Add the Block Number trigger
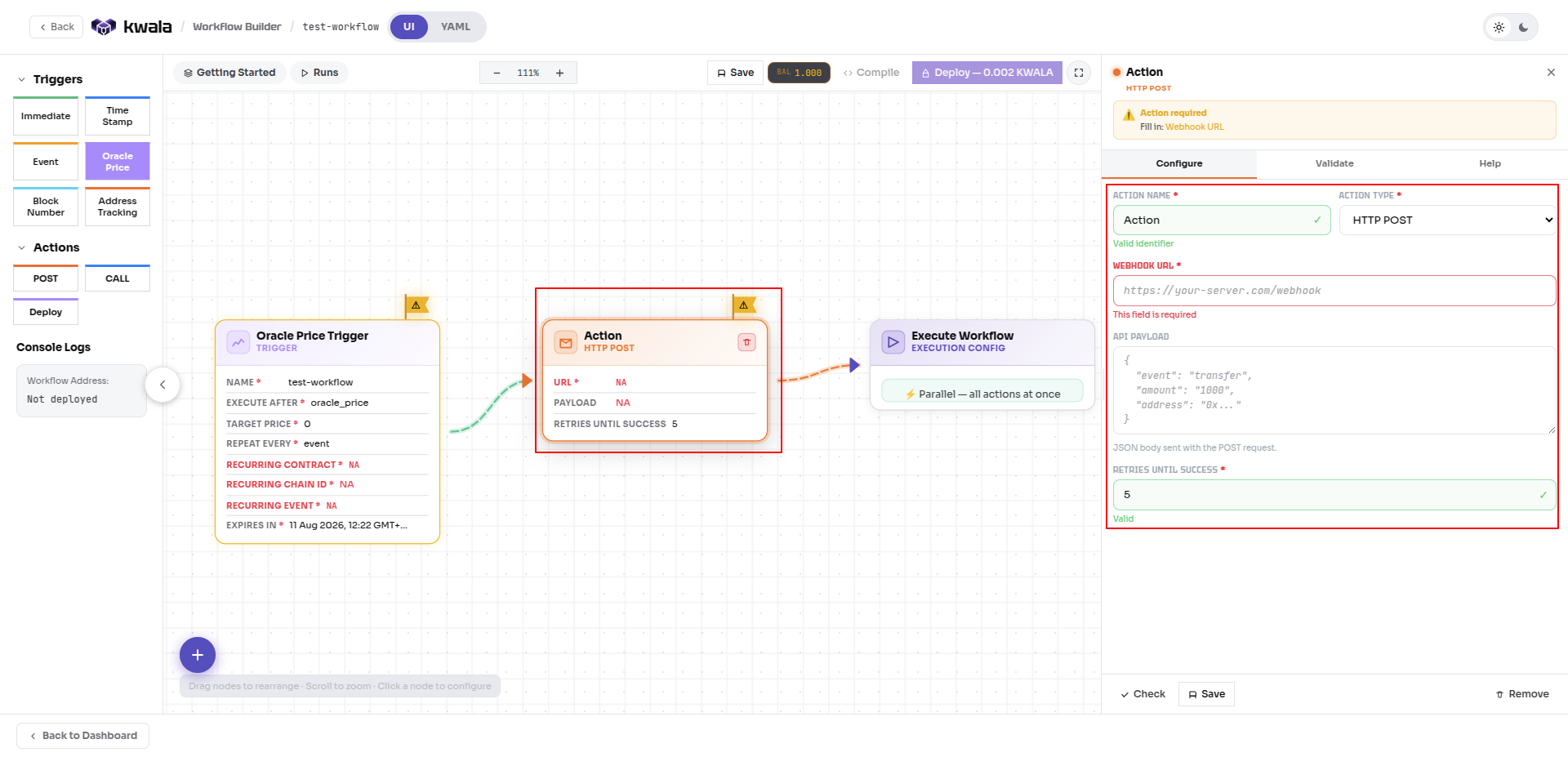1568x757 pixels. pos(46,207)
